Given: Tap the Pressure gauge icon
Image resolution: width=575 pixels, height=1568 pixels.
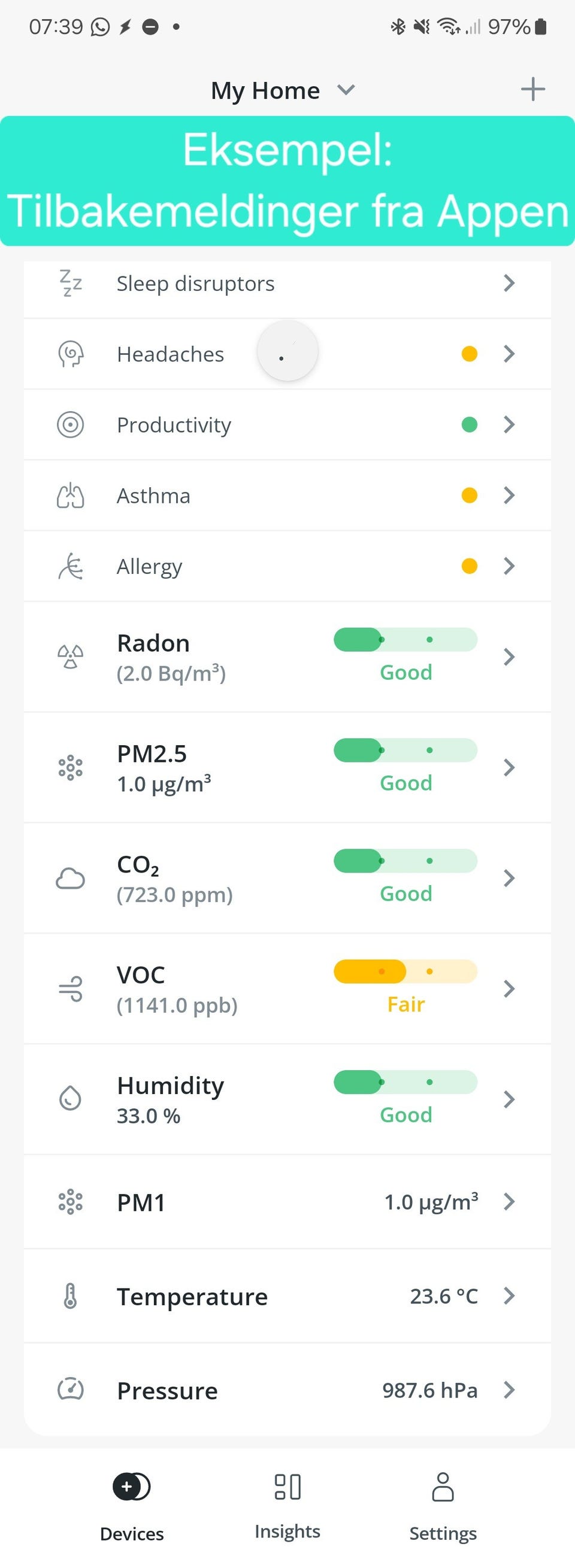Looking at the screenshot, I should [71, 1390].
